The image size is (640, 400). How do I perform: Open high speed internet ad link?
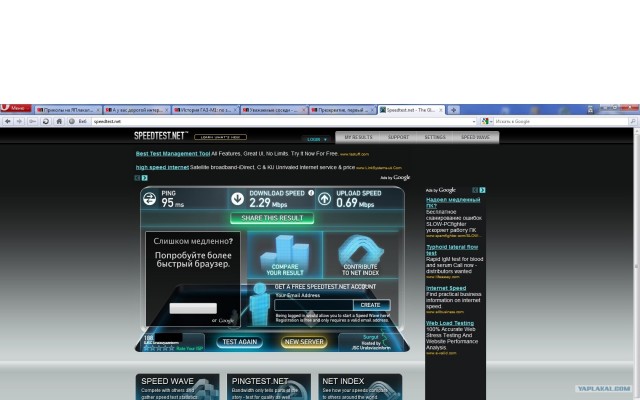click(x=162, y=167)
